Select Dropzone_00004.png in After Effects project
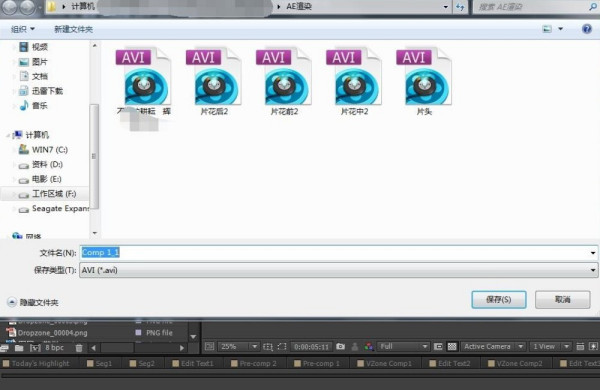This screenshot has width=600, height=390. pos(52,333)
